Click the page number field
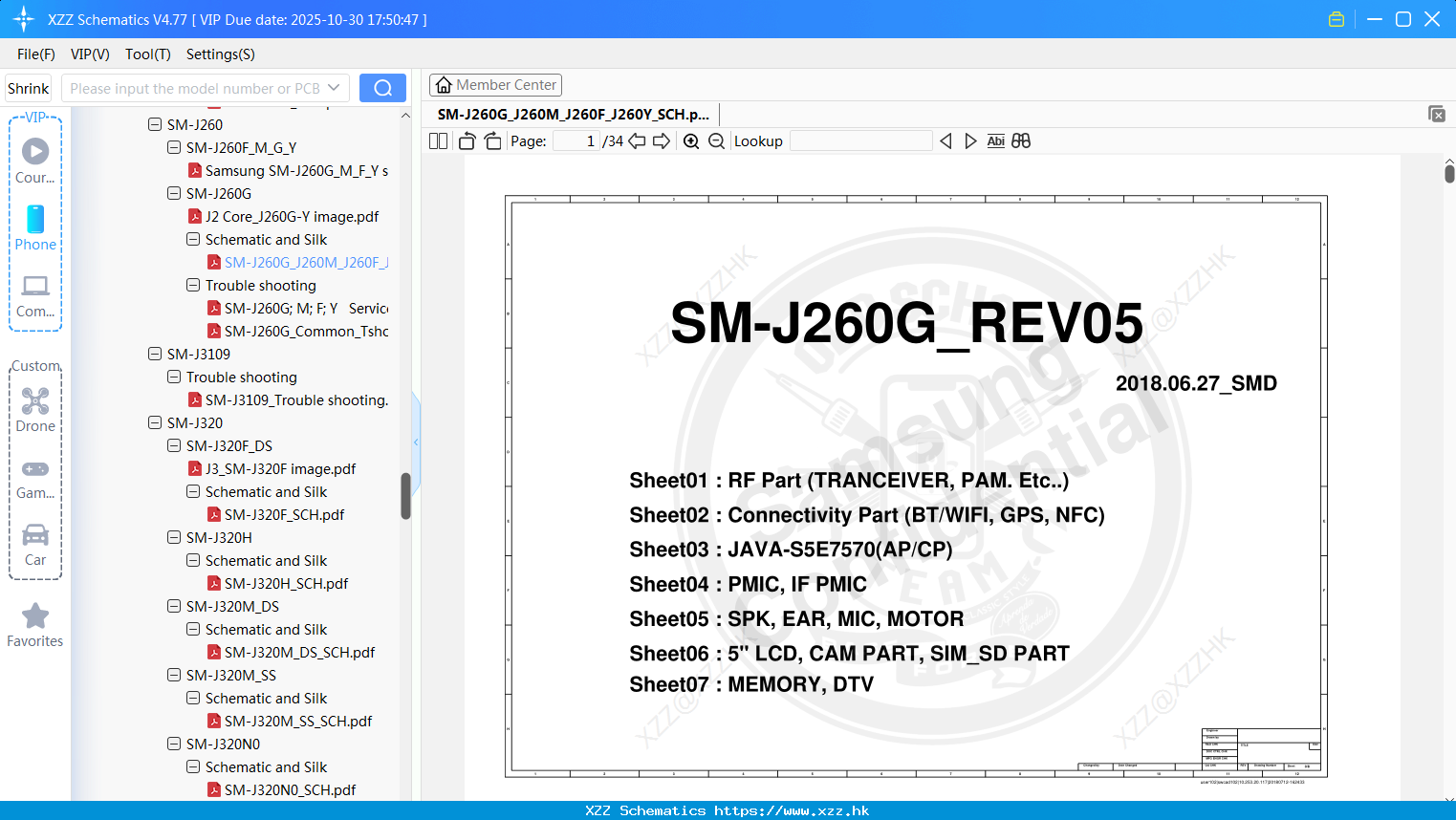 [x=576, y=141]
